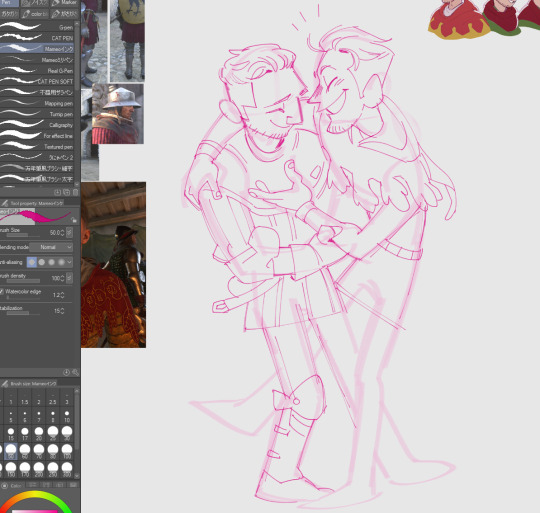Choose brush size preset 200

click(39, 470)
